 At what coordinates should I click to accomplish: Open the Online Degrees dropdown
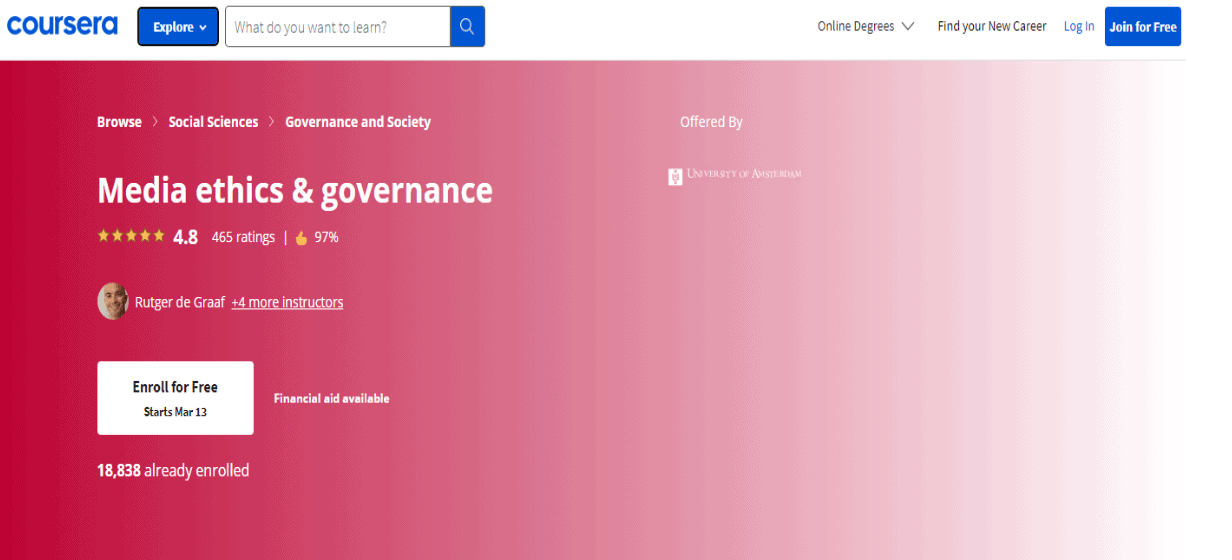pos(855,27)
